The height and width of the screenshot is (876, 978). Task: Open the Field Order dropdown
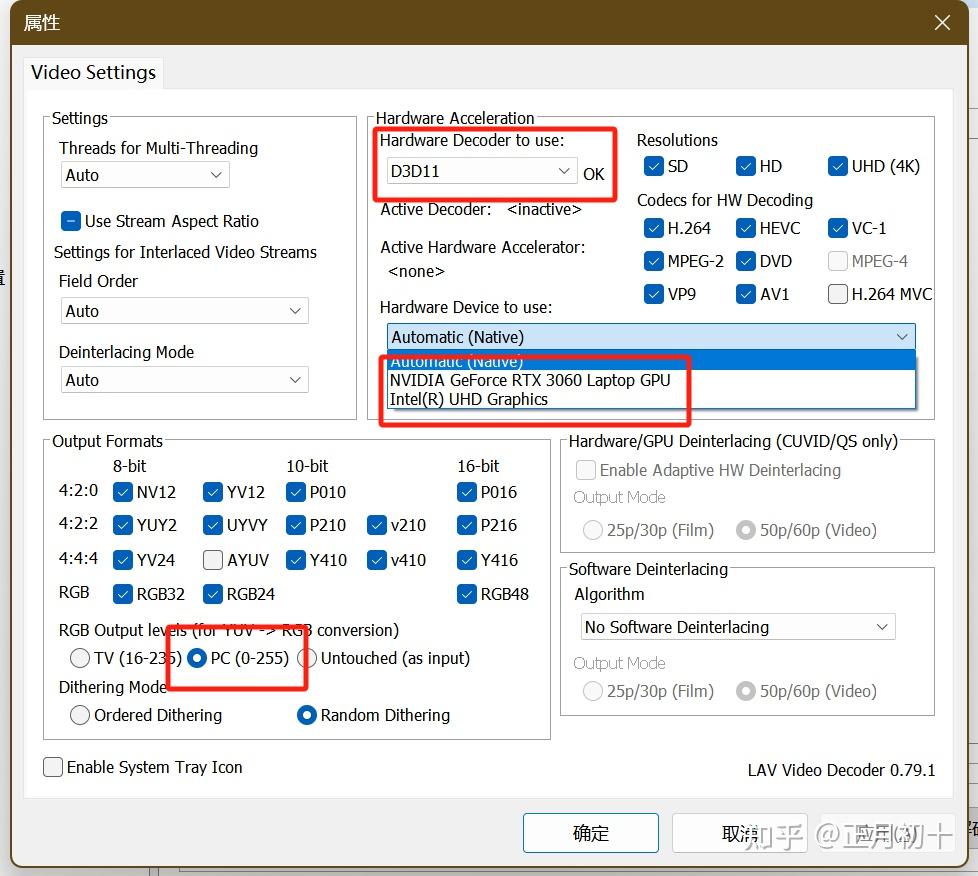(x=185, y=311)
